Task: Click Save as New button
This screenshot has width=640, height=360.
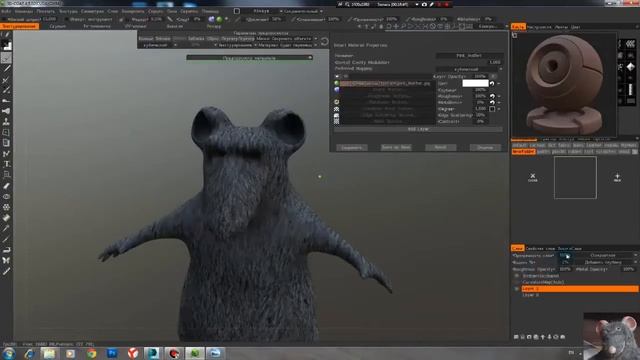Action: click(396, 147)
